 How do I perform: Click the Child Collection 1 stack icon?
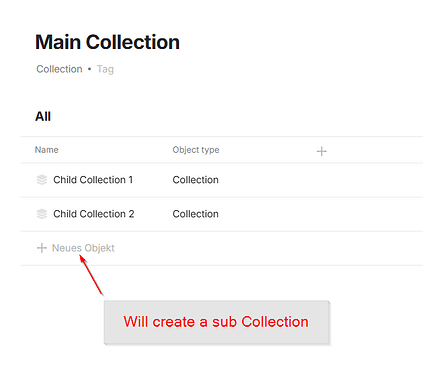pyautogui.click(x=42, y=180)
